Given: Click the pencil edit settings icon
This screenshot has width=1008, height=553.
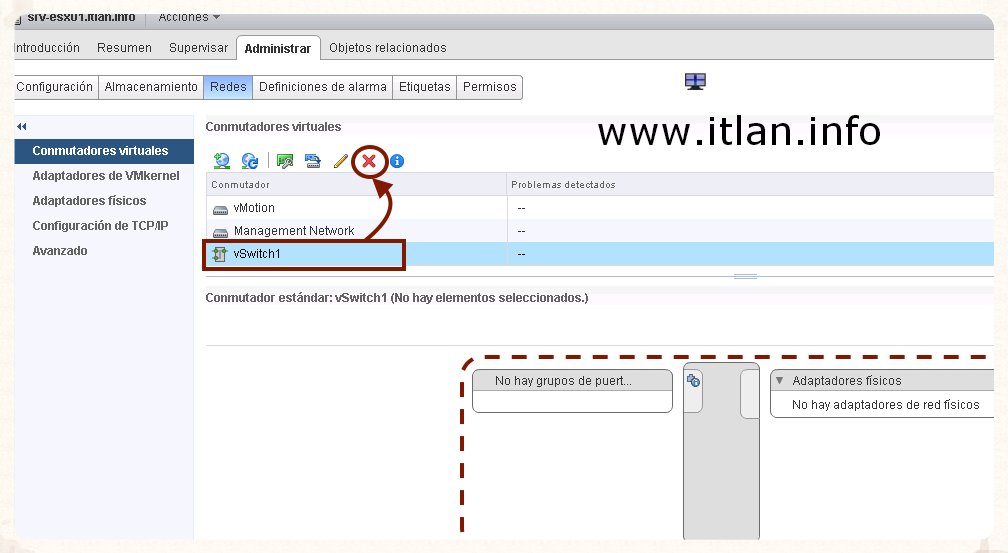Looking at the screenshot, I should coord(340,160).
